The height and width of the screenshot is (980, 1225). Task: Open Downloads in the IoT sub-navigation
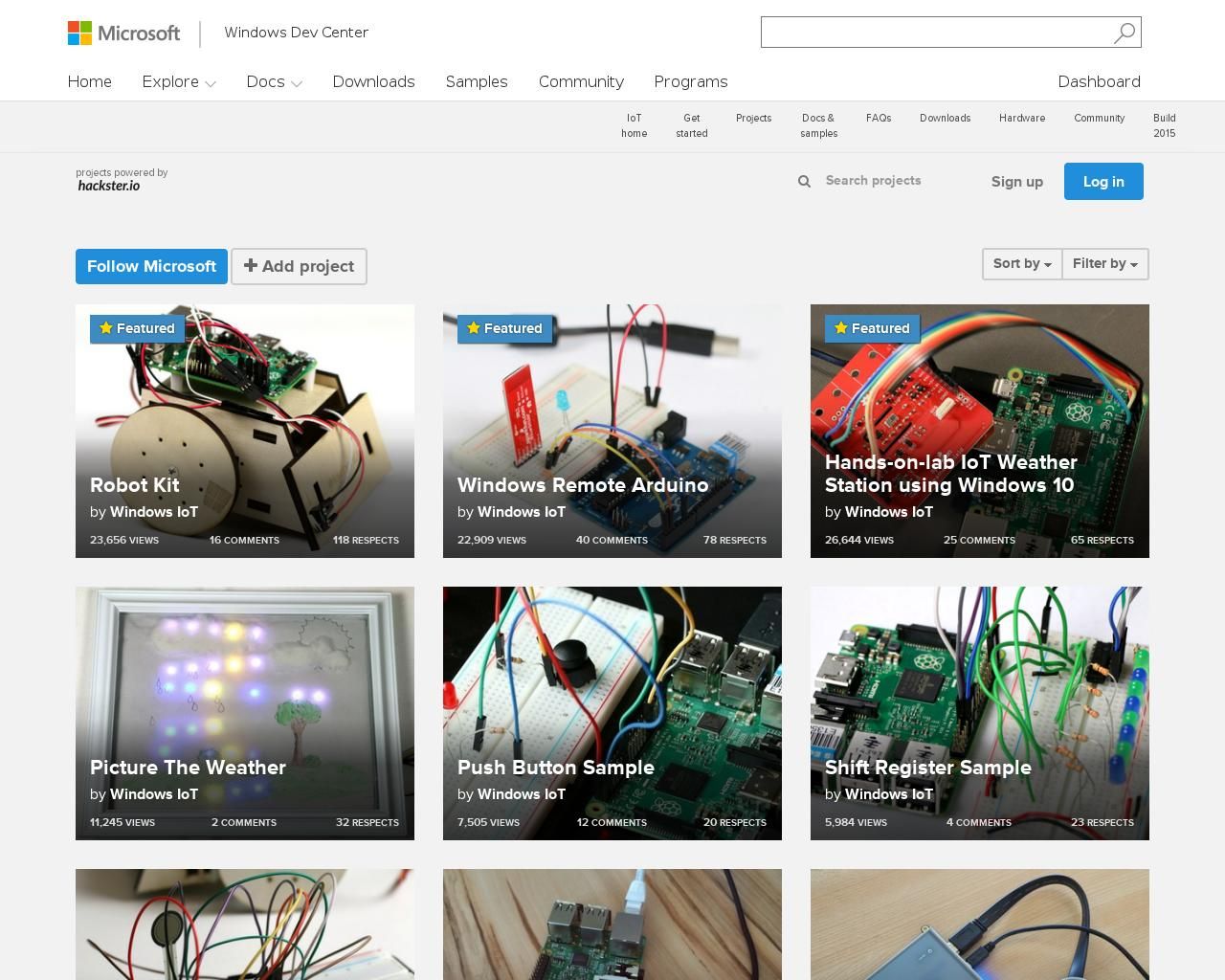coord(945,118)
